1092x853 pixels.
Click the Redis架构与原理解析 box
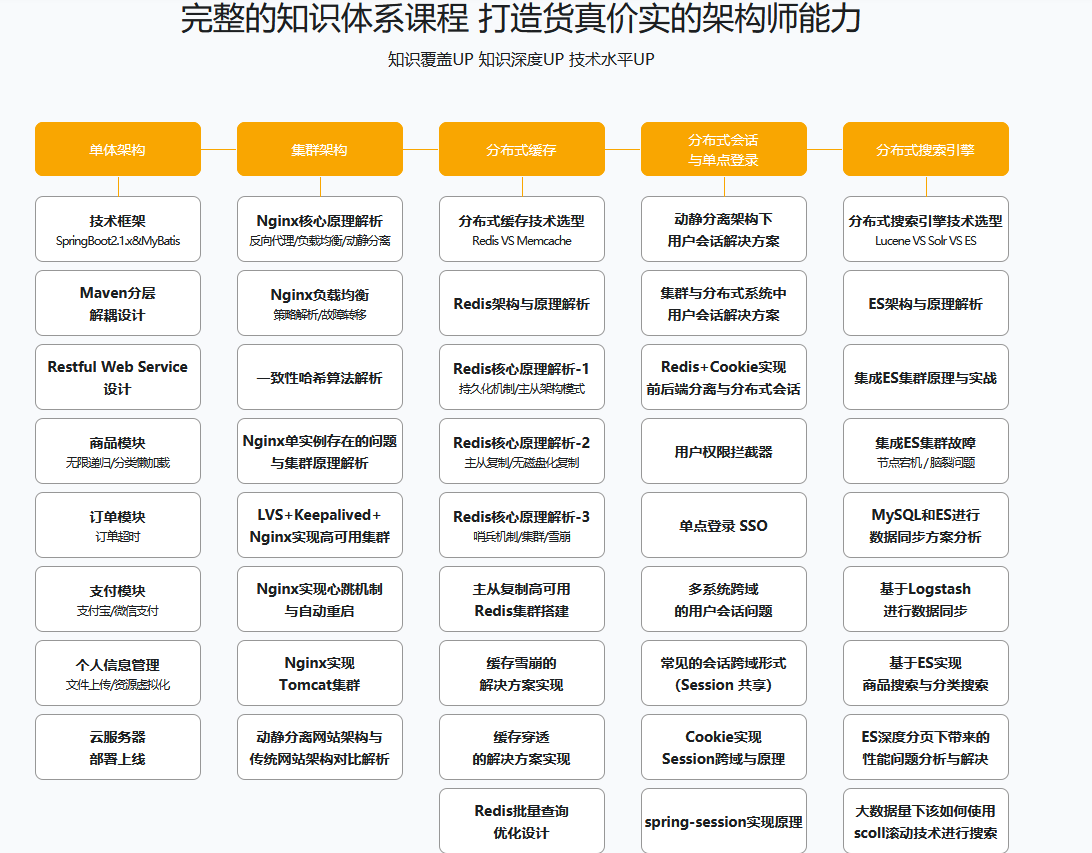[x=522, y=303]
